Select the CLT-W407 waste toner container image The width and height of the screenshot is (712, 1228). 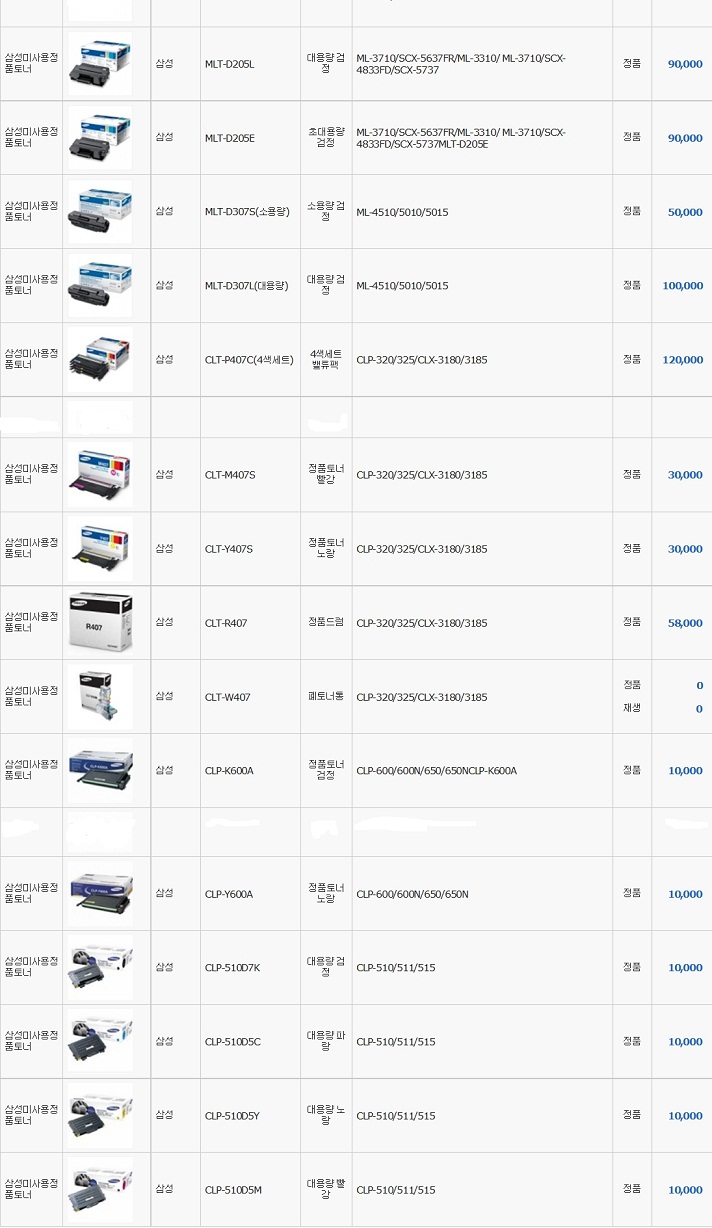pyautogui.click(x=100, y=696)
